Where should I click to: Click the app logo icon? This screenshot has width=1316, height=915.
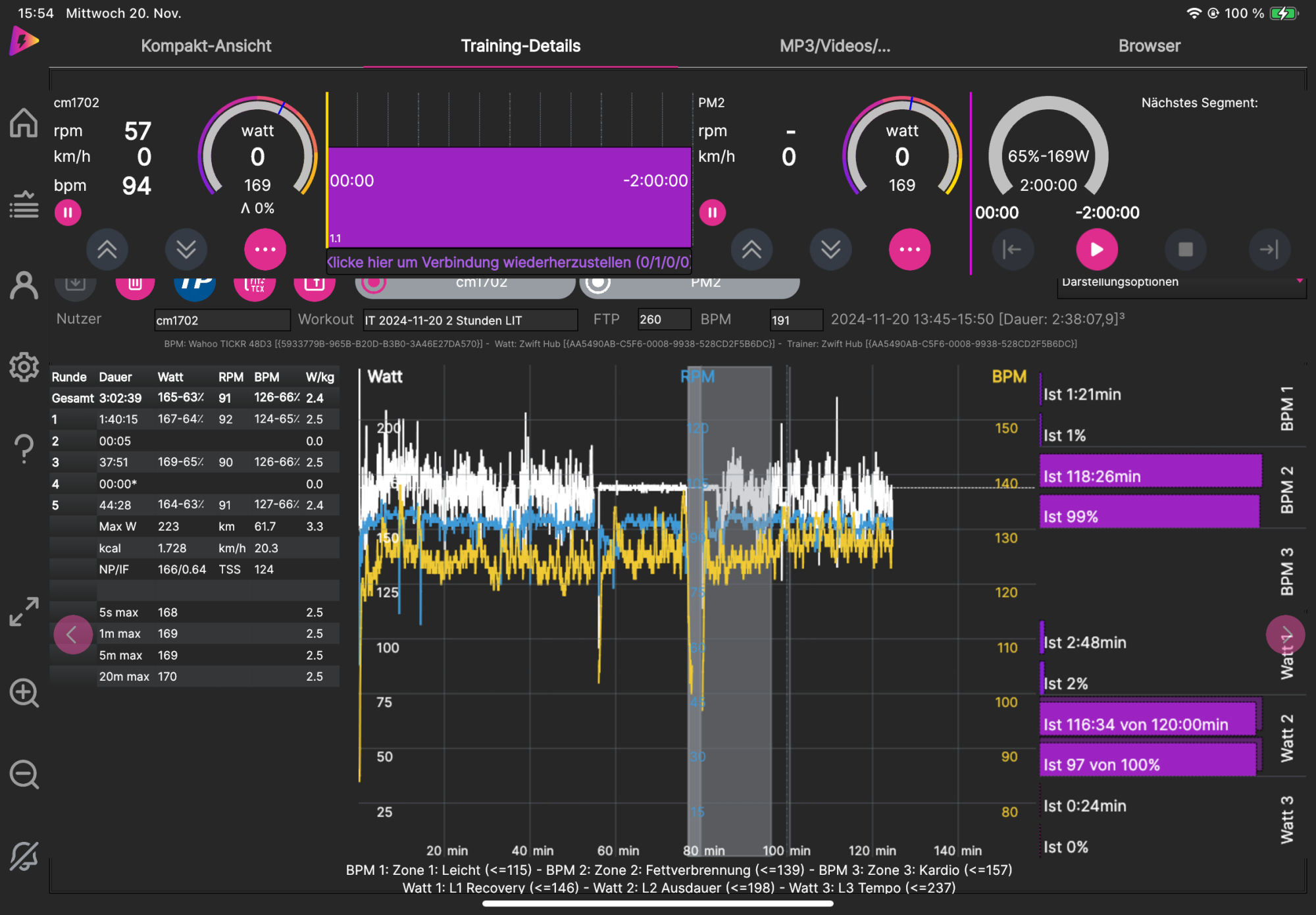24,41
